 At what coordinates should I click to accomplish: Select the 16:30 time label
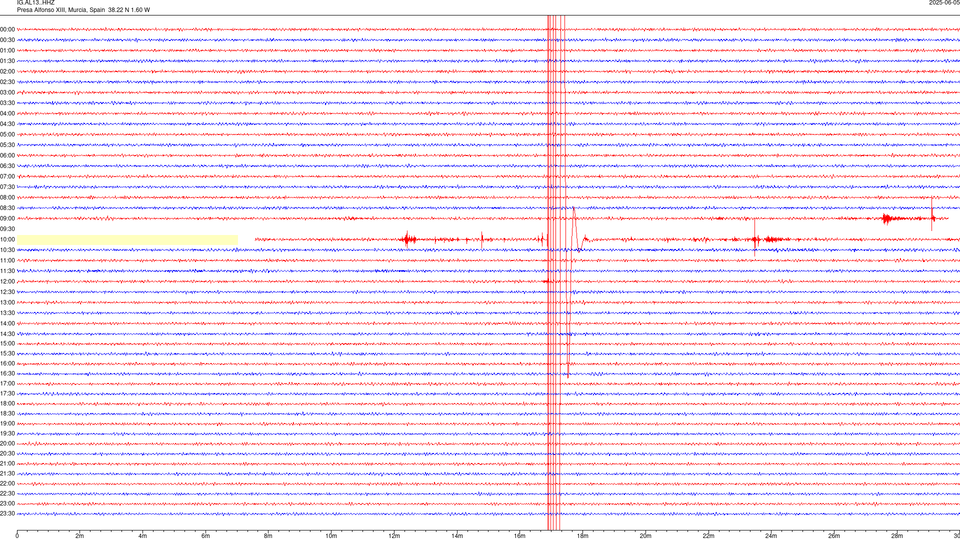click(7, 373)
